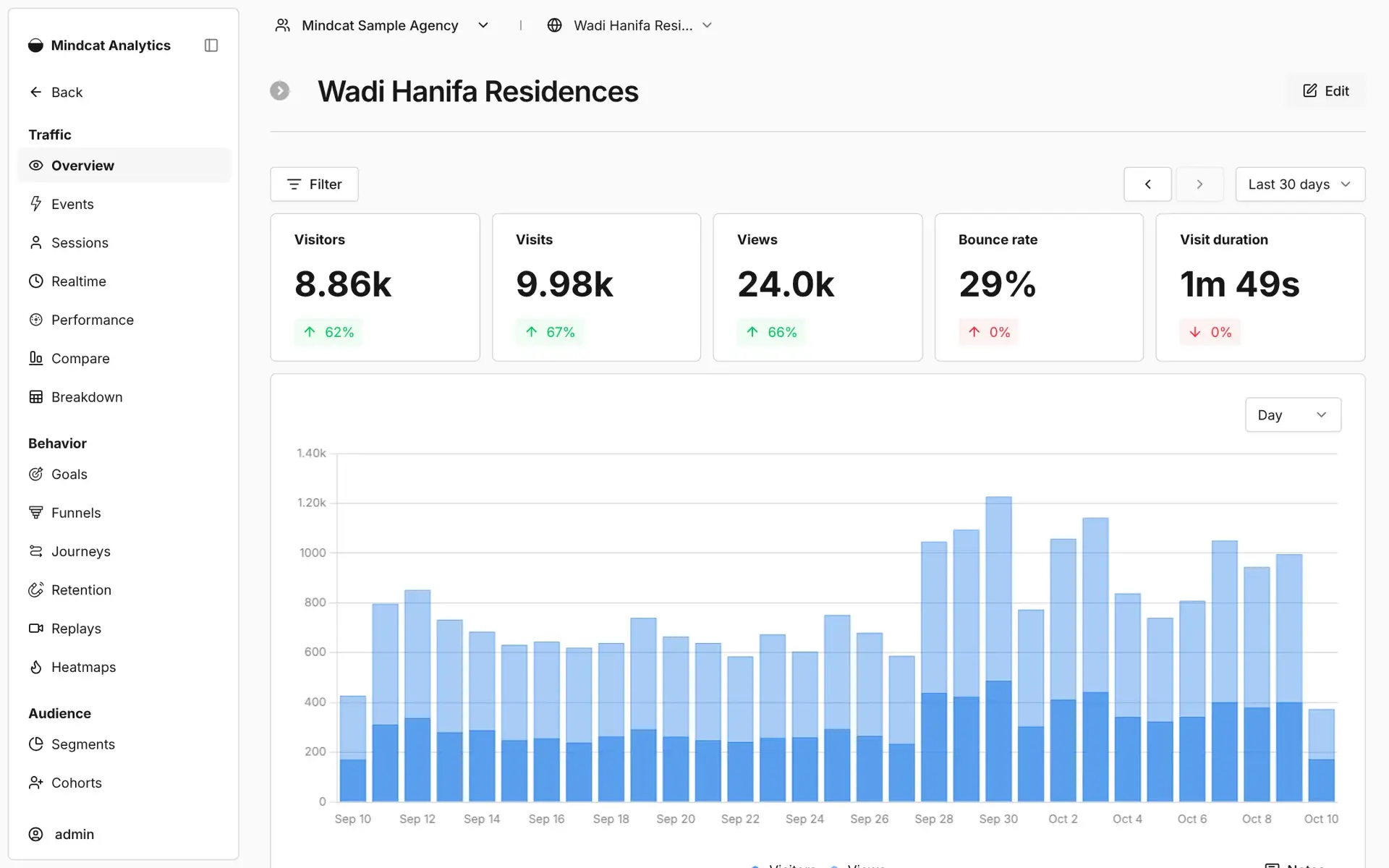Select the Visit duration metric card
Viewport: 1389px width, 868px height.
tap(1260, 287)
